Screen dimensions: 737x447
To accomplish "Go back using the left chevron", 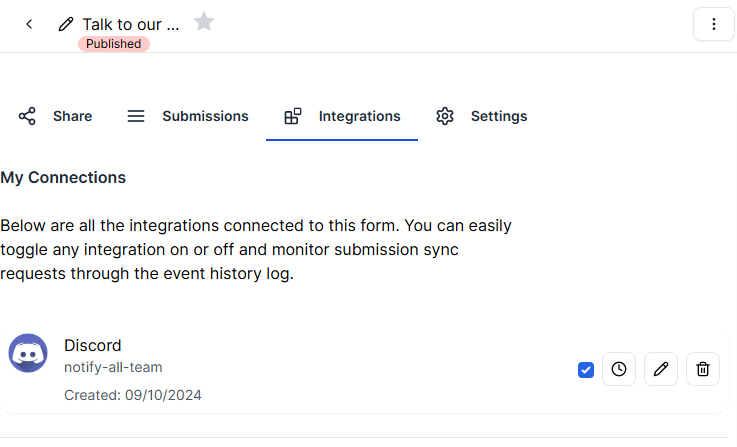I will pyautogui.click(x=29, y=24).
